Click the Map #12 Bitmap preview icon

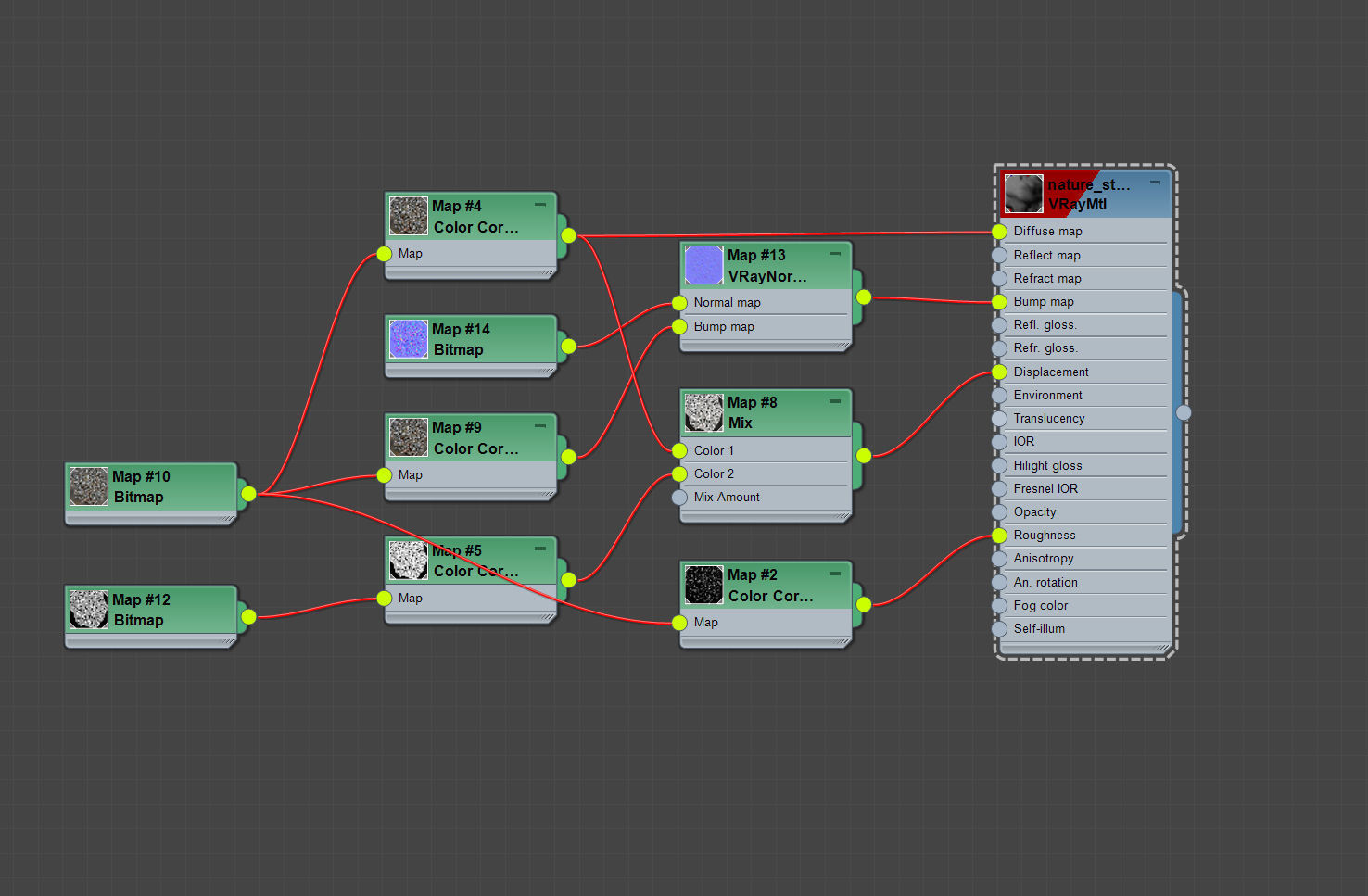click(88, 609)
